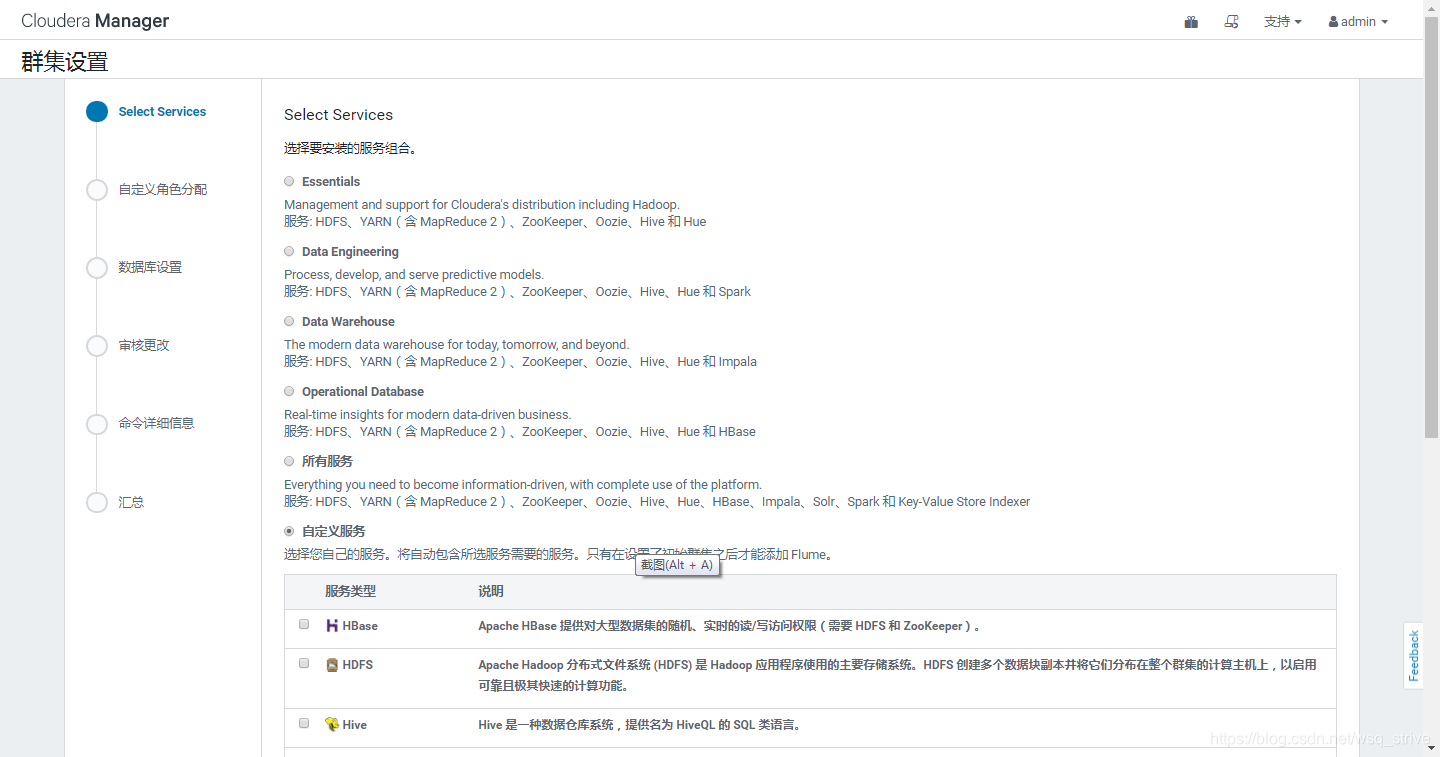
Task: Select the Data Engineering radio option
Action: pyautogui.click(x=289, y=252)
